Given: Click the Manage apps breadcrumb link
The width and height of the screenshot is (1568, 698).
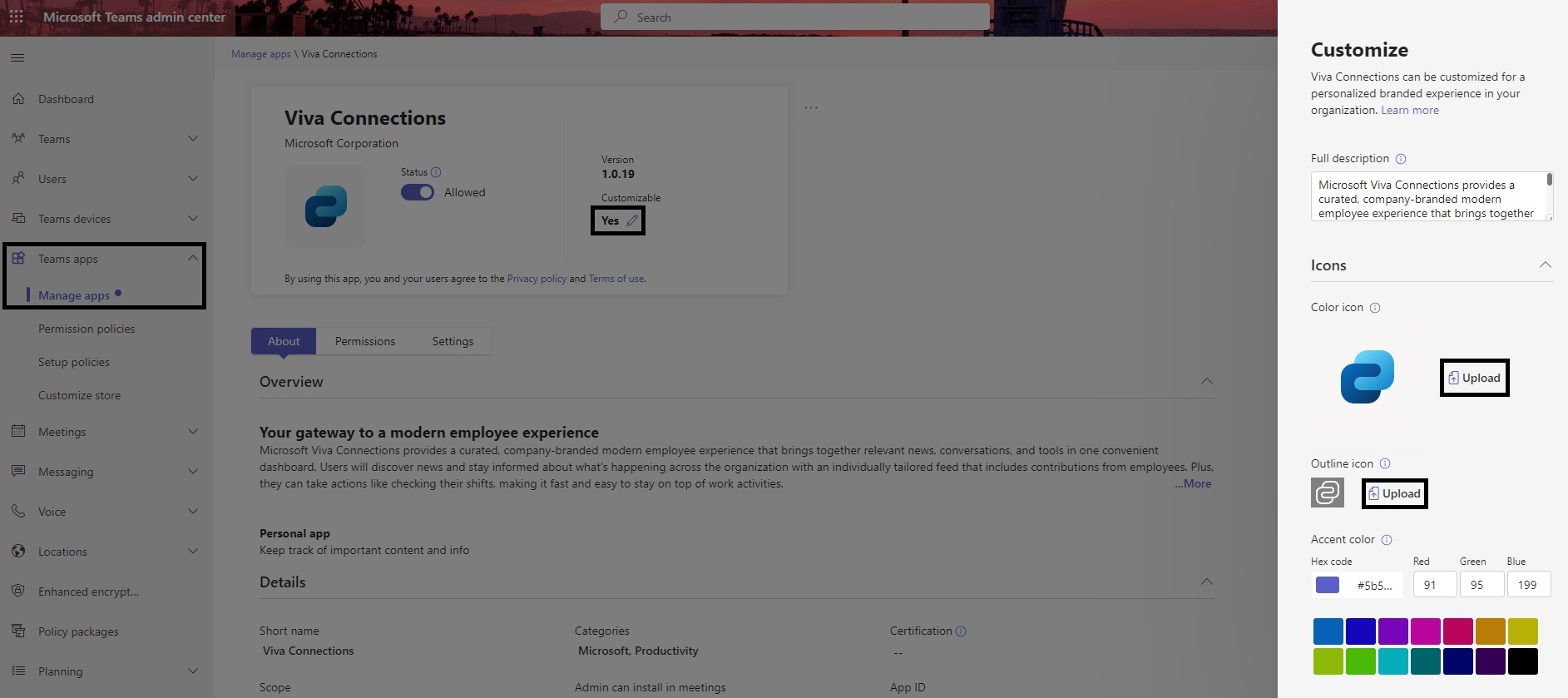Looking at the screenshot, I should point(261,54).
